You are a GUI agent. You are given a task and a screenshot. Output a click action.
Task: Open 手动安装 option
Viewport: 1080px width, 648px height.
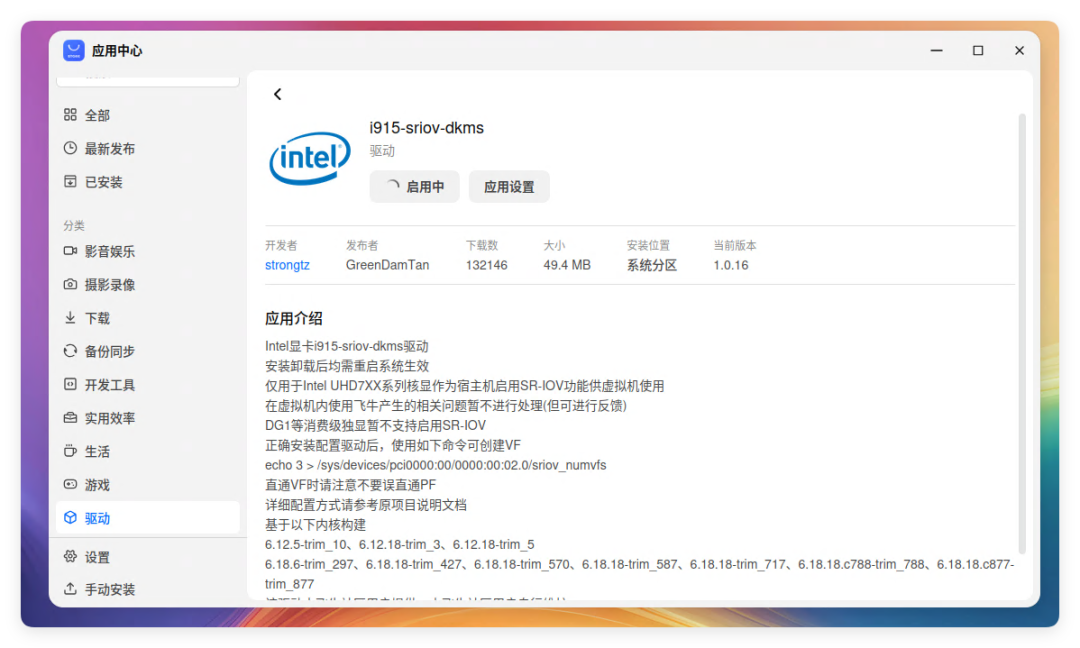coord(147,589)
